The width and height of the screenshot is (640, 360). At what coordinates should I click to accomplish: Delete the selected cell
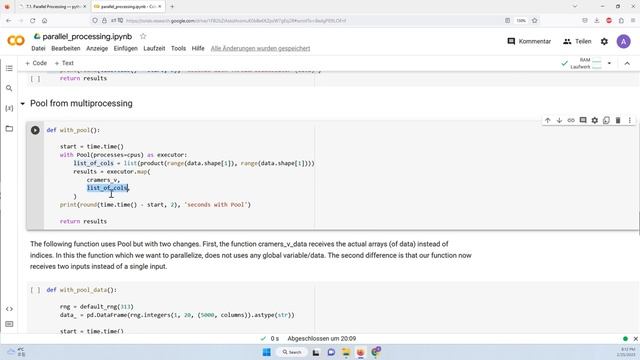click(x=618, y=120)
